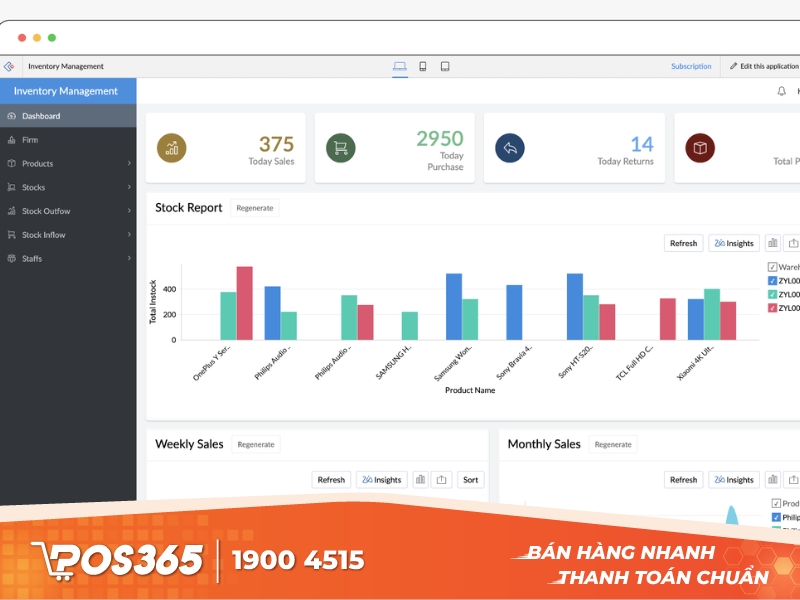Click the Inventory Management sidebar header
Image resolution: width=800 pixels, height=600 pixels.
[x=68, y=91]
